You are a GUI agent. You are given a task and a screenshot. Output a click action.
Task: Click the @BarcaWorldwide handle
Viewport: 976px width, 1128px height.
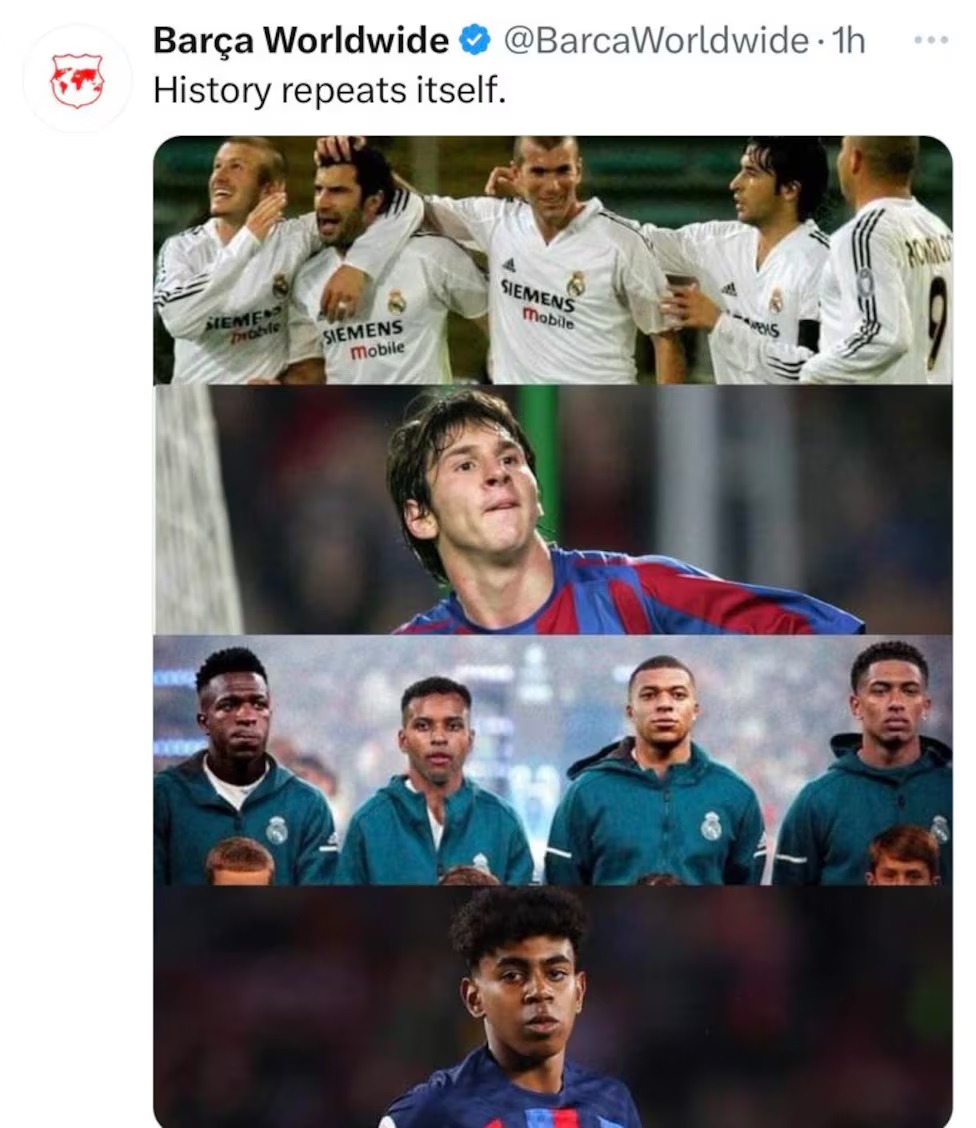(656, 40)
